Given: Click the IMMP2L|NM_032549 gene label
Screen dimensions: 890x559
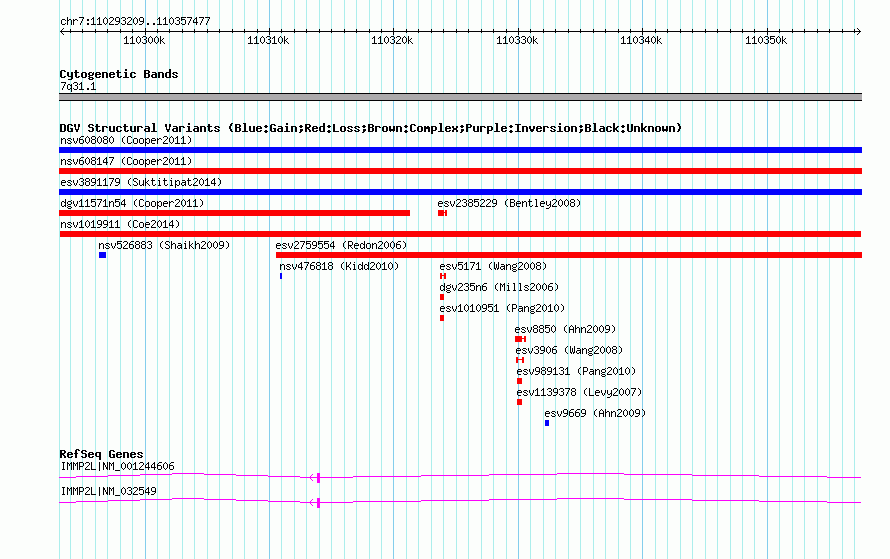Looking at the screenshot, I should (x=108, y=491).
